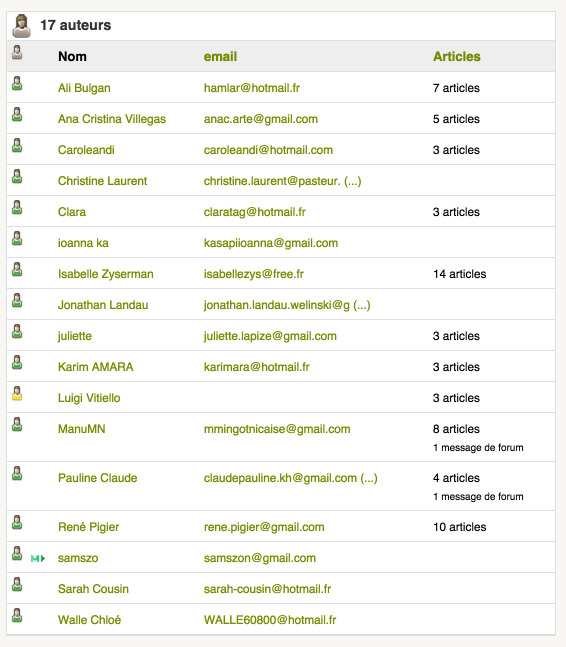
Task: Click the email address isabellezys@free.fr
Action: tap(254, 274)
